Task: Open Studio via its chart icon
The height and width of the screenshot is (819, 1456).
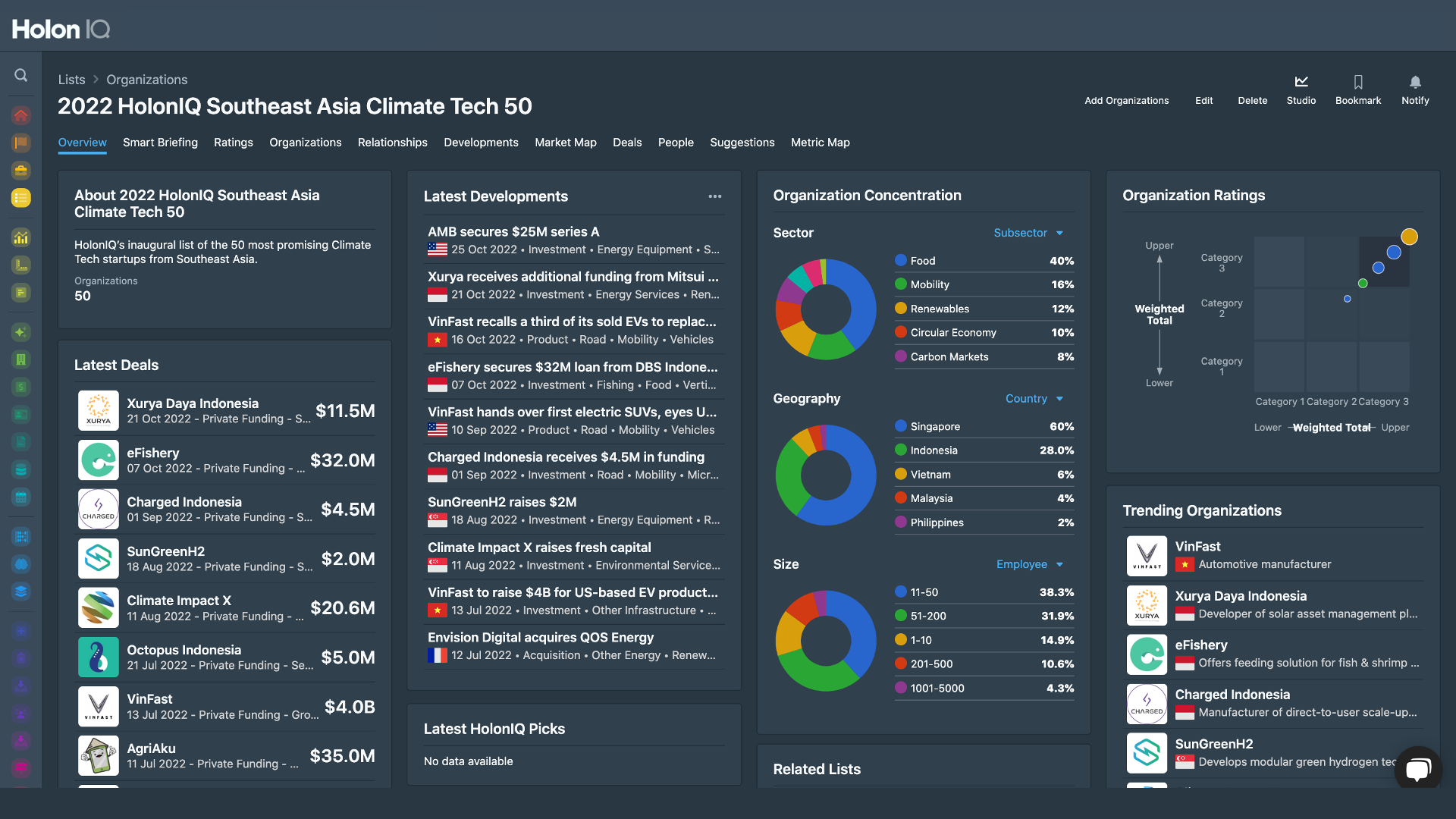Action: coord(1301,82)
